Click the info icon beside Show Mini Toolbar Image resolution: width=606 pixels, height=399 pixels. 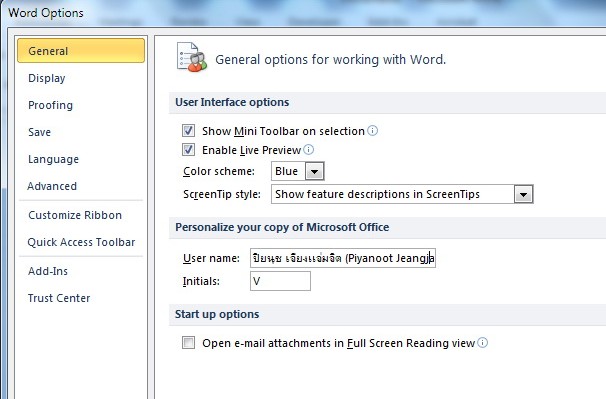(x=372, y=131)
